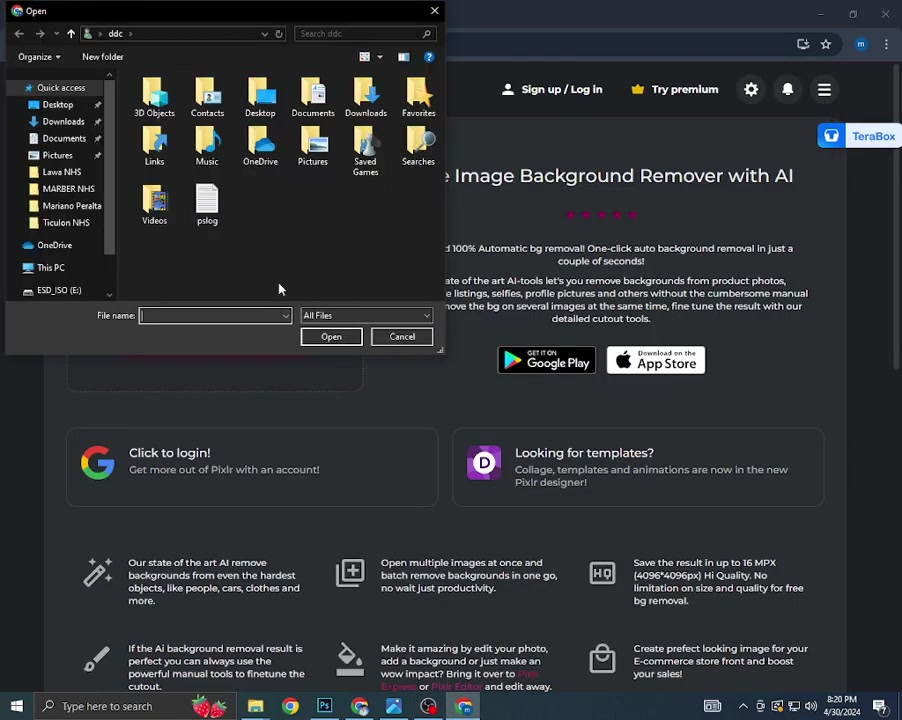Open the Saved Games folder

(x=366, y=151)
